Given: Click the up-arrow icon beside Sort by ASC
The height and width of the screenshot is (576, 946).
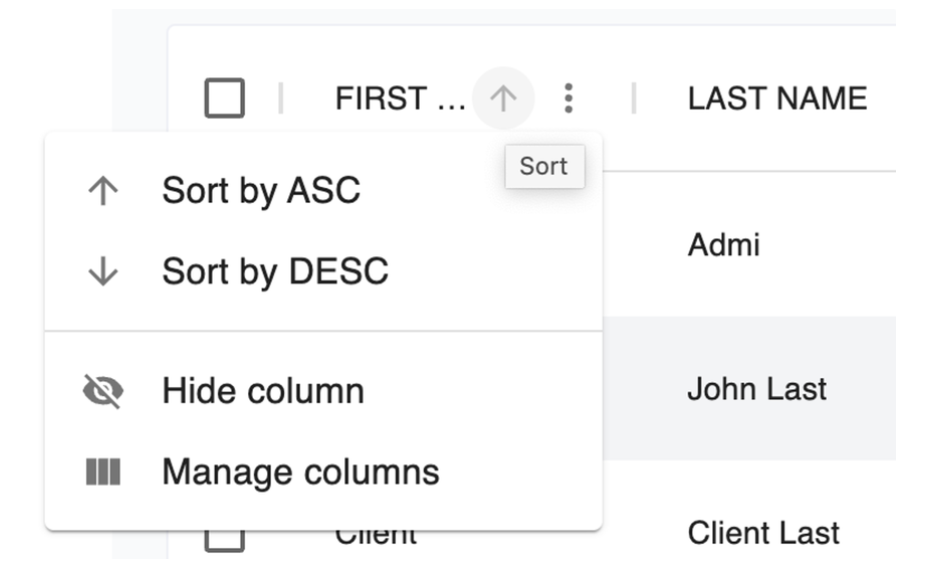Looking at the screenshot, I should [x=103, y=191].
